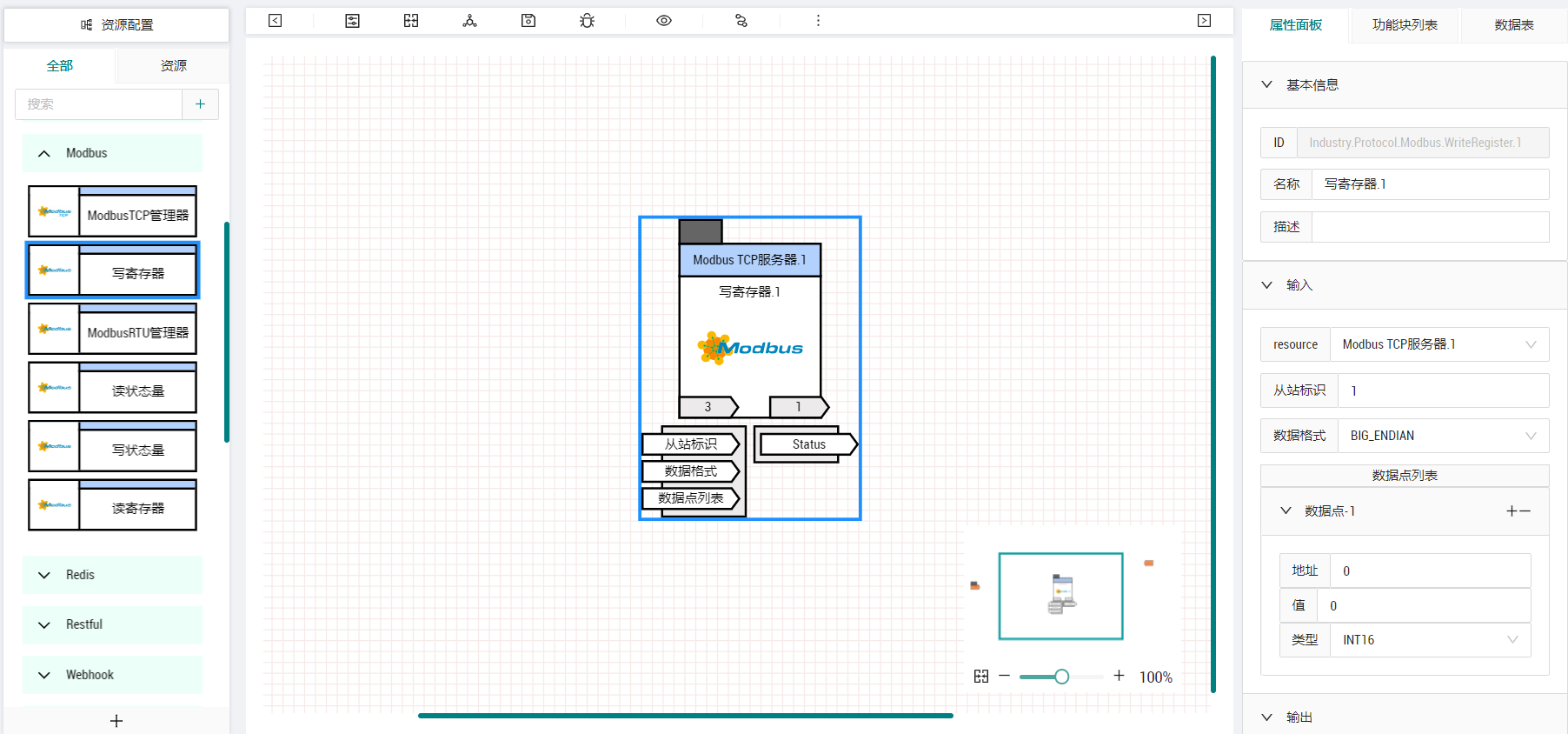The image size is (1568, 734).
Task: Click the 描述 description field
Action: pyautogui.click(x=1431, y=227)
